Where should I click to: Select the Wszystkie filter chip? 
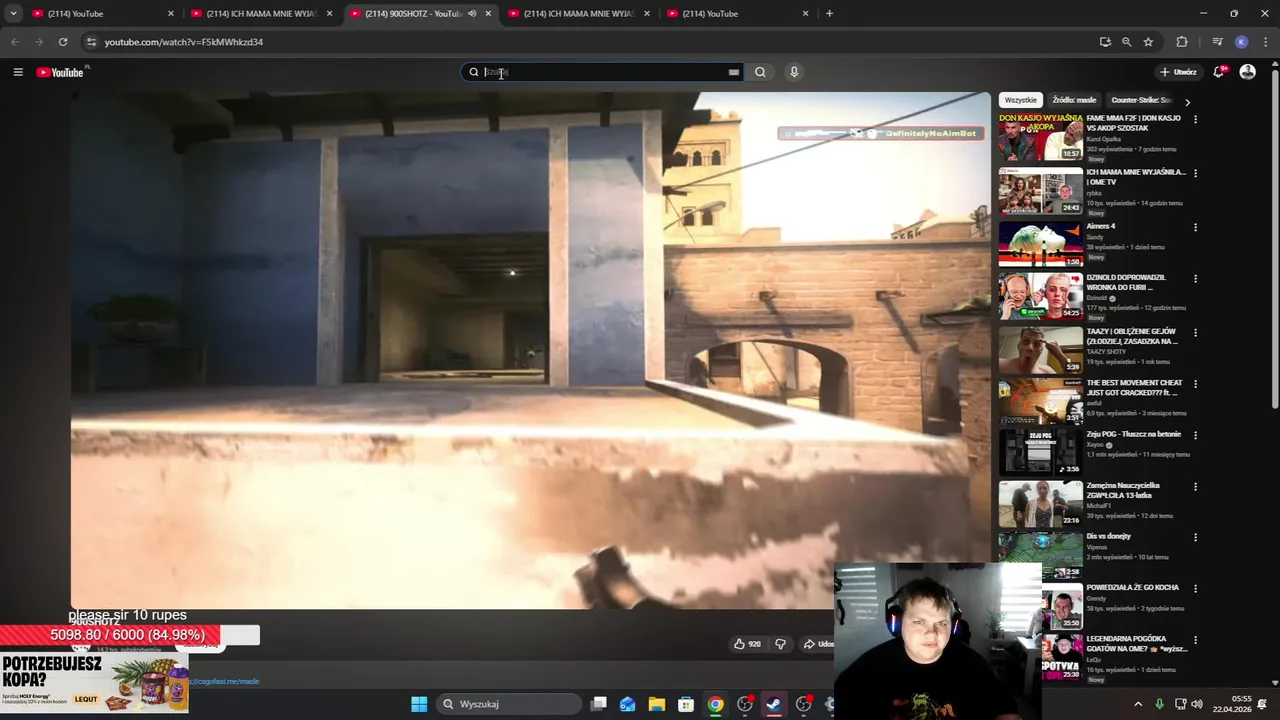coord(1021,100)
